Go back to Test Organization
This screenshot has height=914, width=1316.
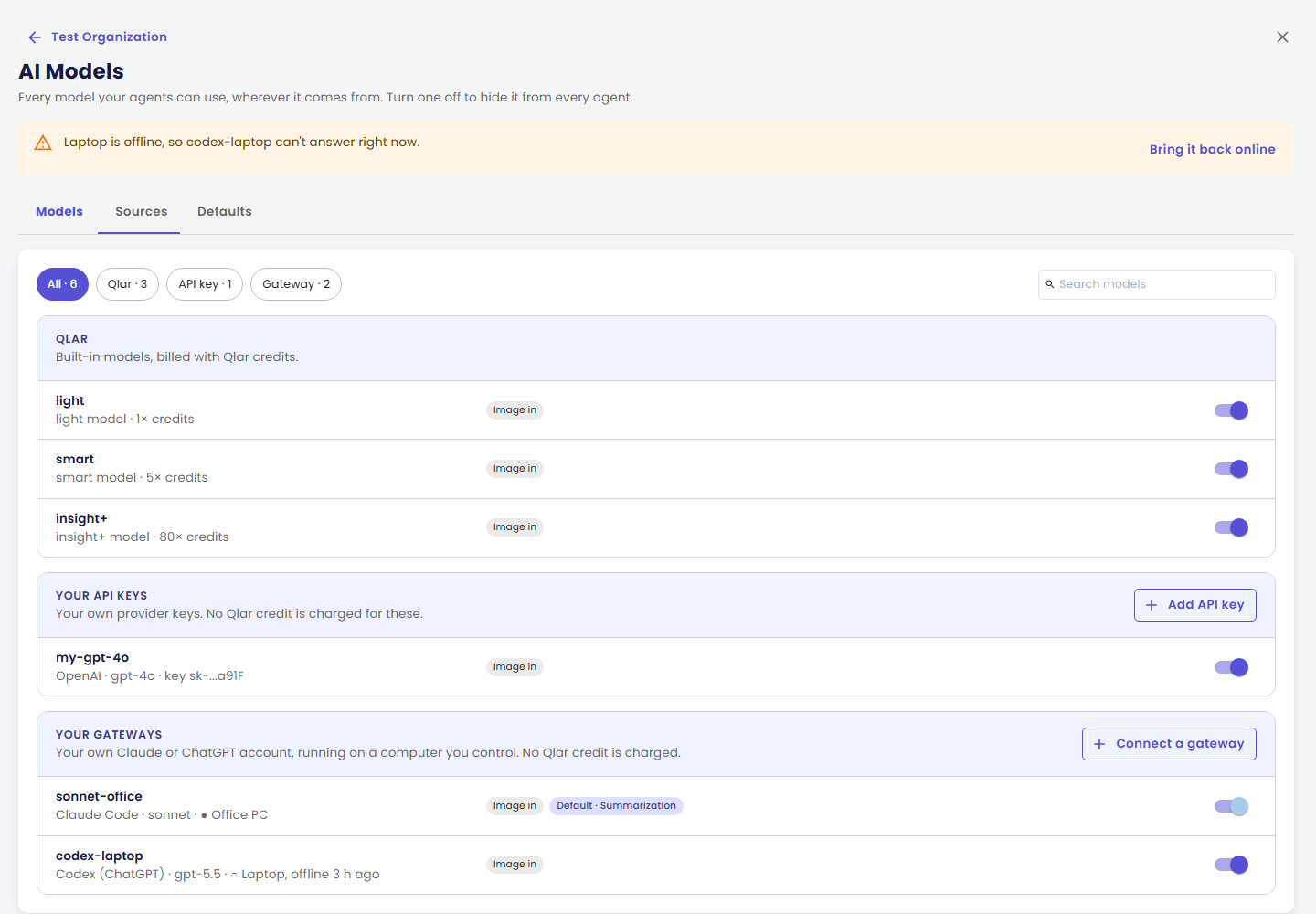[x=97, y=37]
